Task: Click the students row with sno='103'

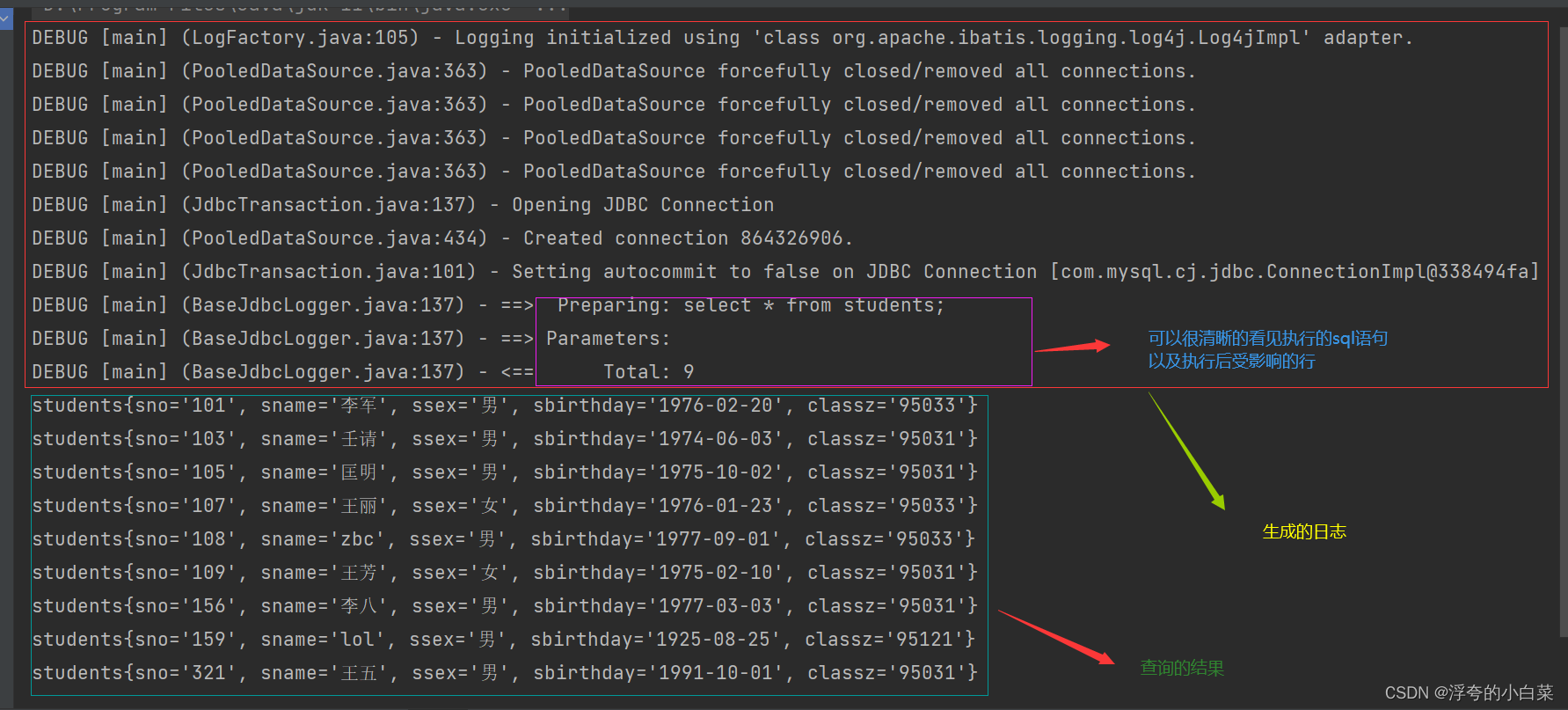Action: pos(505,439)
